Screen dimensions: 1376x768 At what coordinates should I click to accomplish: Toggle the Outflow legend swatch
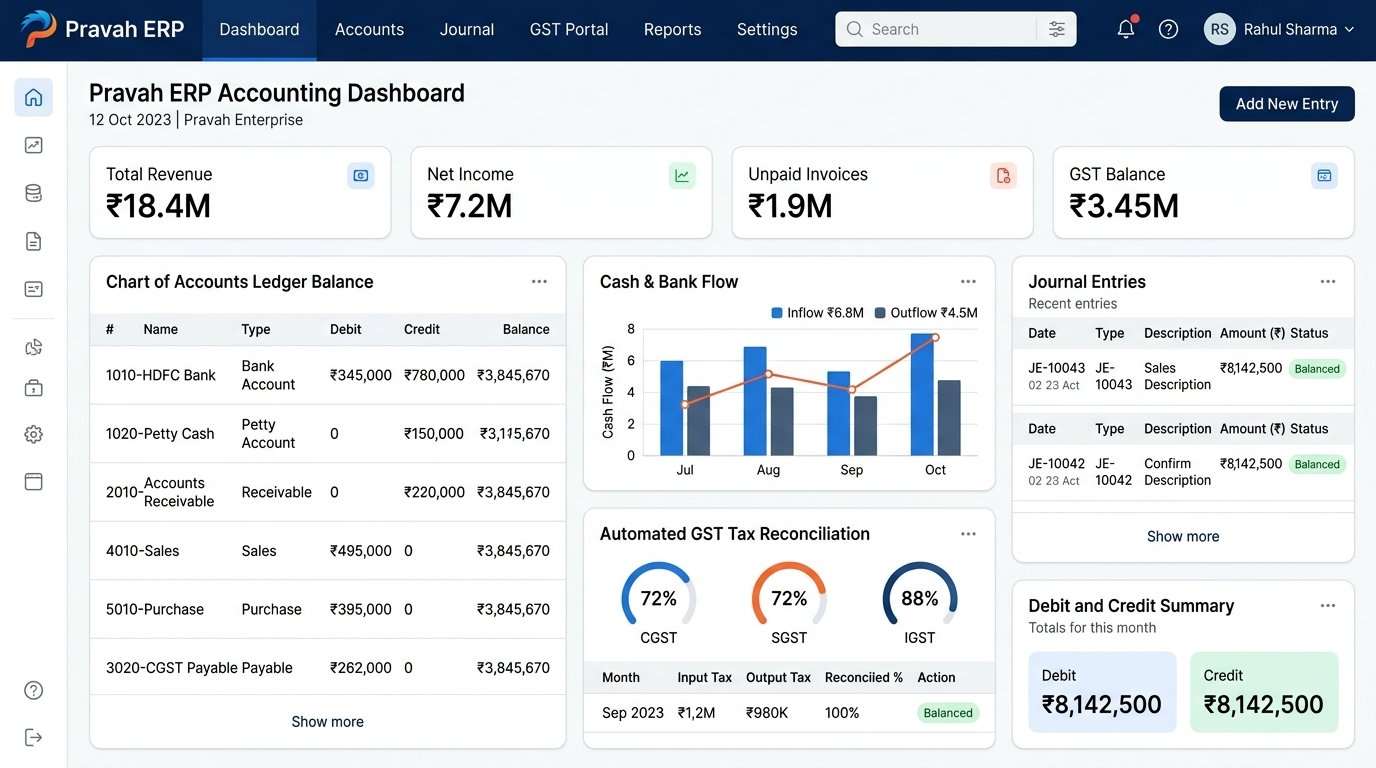coord(880,313)
